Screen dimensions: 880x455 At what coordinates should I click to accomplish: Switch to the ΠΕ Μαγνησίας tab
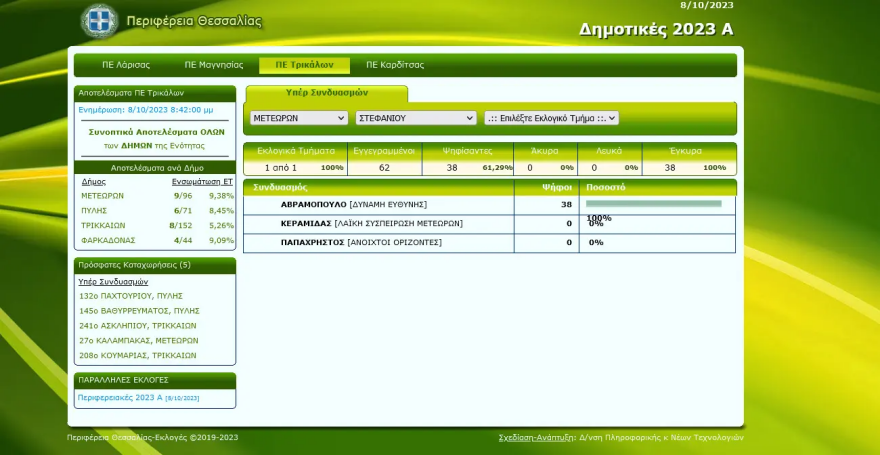click(213, 65)
